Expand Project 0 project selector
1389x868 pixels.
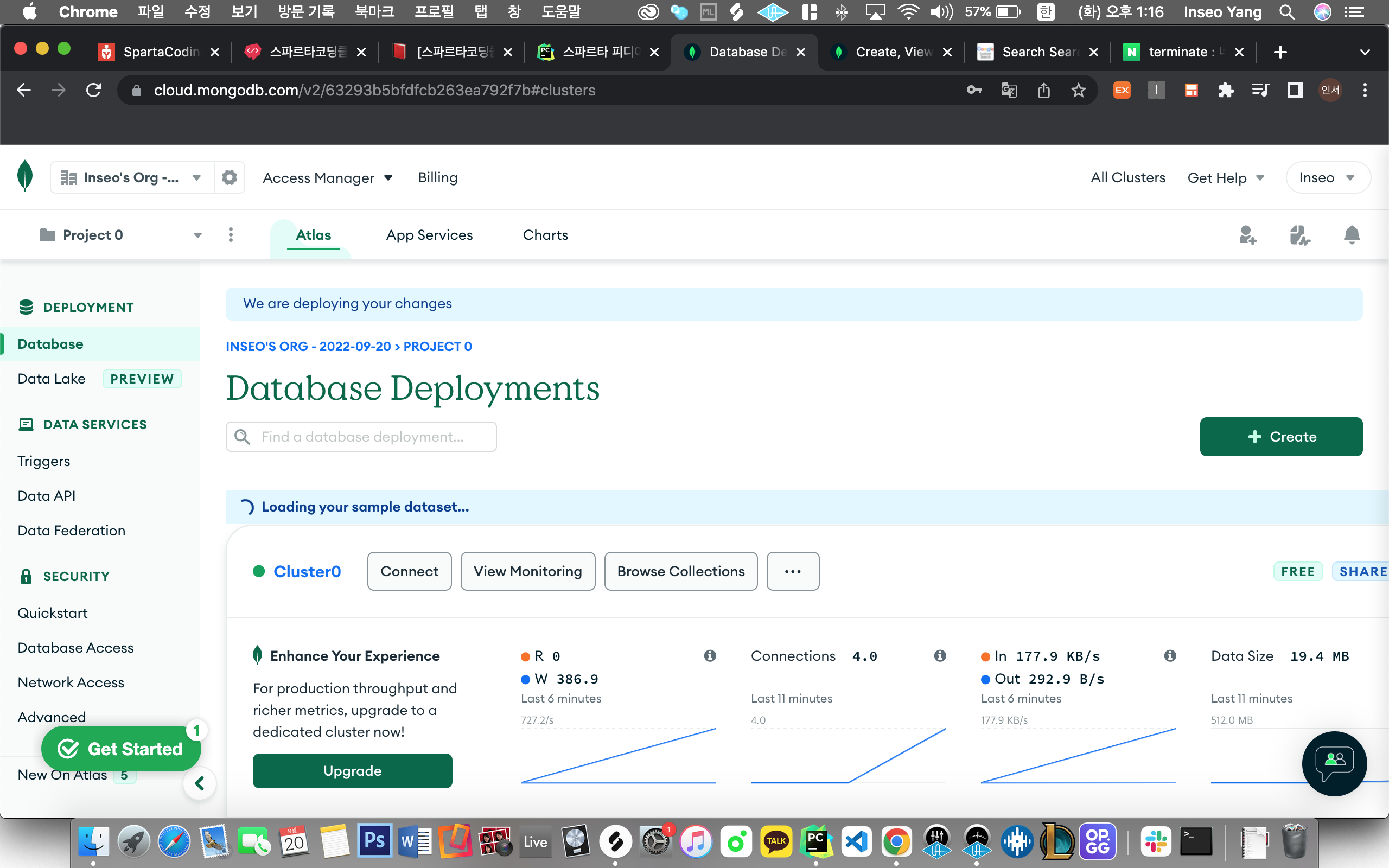(120, 235)
